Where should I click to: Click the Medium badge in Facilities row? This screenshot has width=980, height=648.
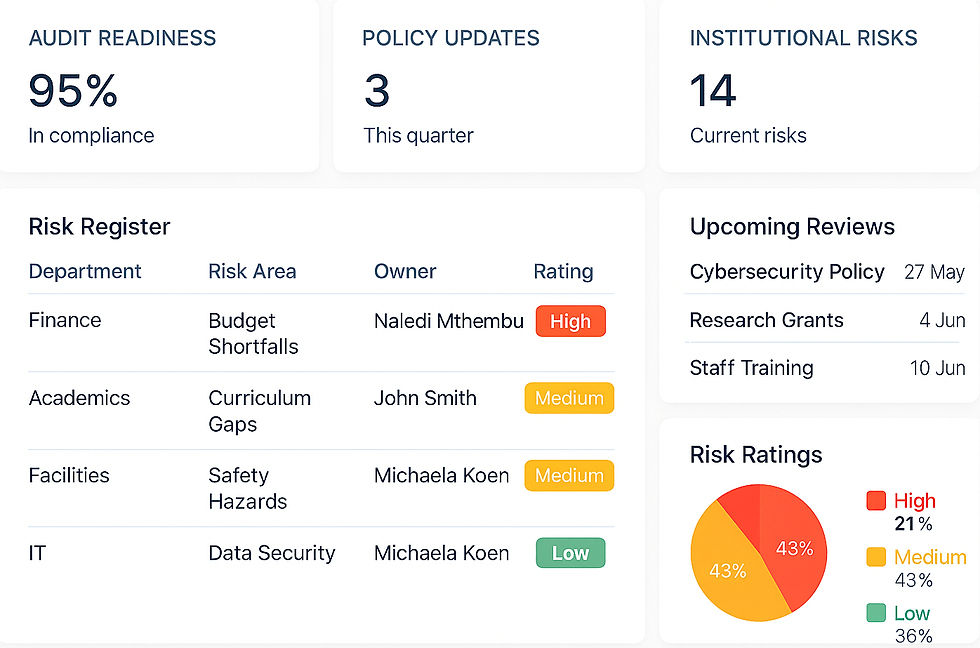(x=569, y=475)
